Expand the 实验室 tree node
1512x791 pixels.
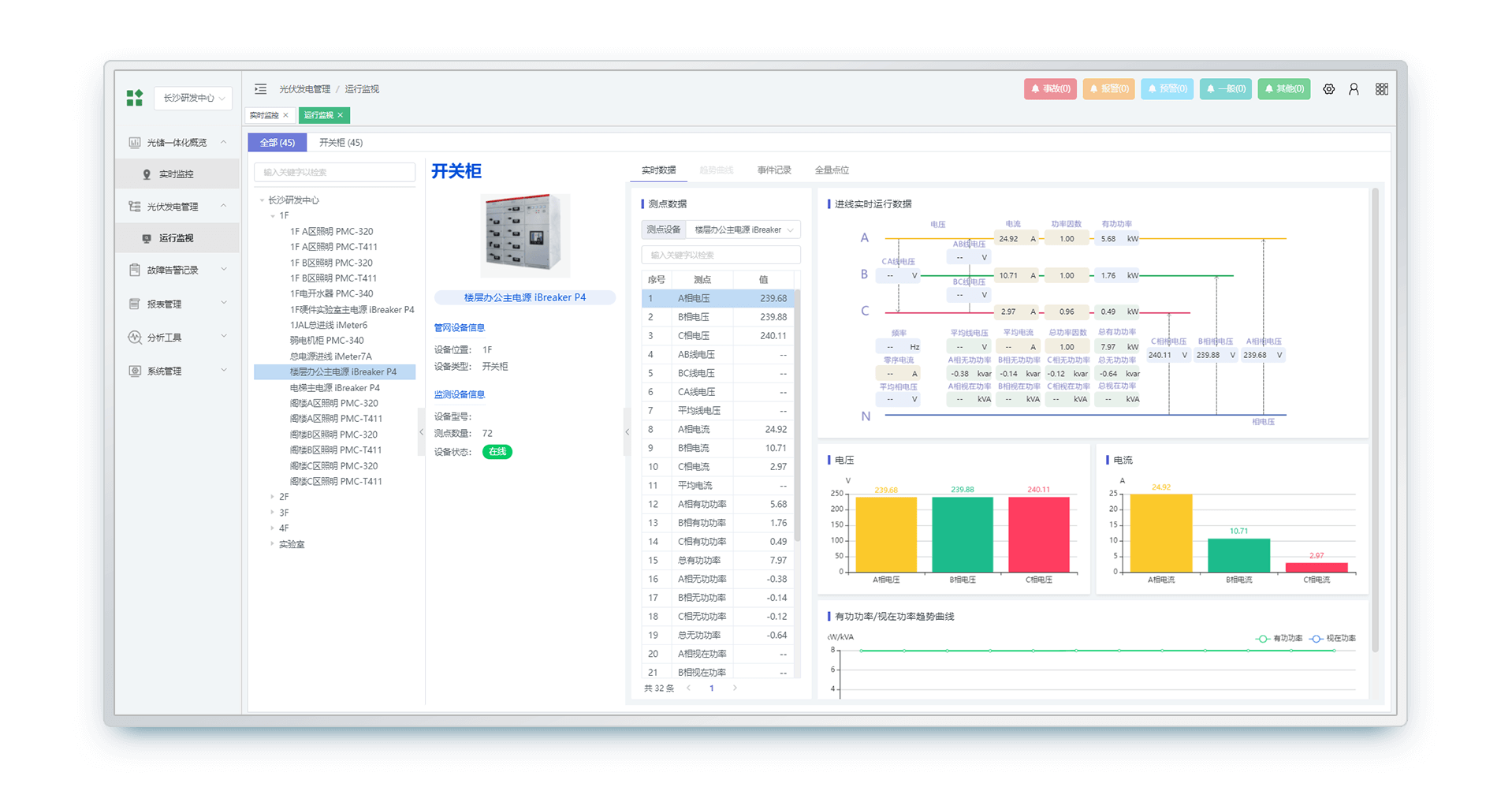[x=273, y=544]
